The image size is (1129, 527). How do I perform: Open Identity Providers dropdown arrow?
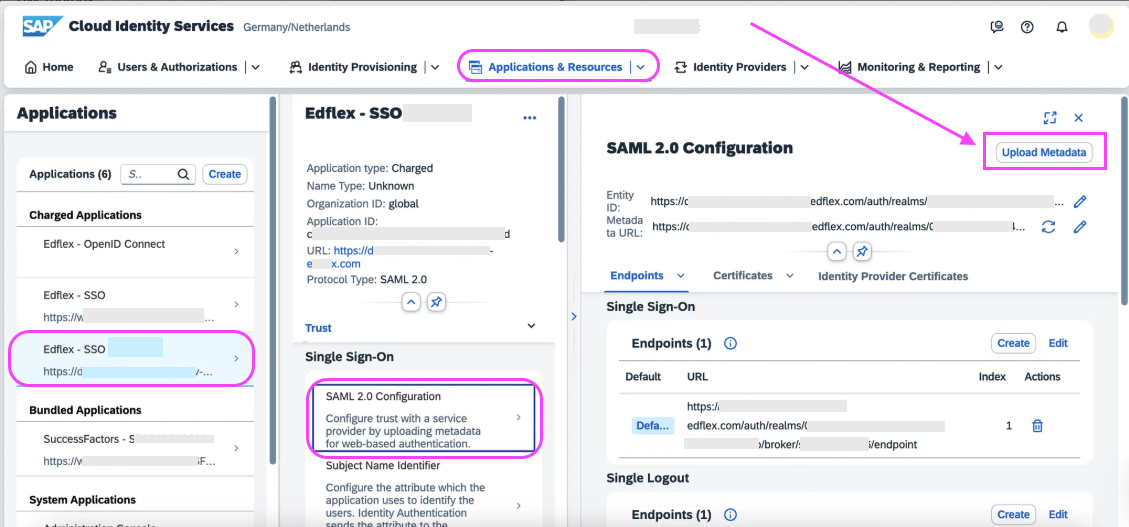(804, 67)
